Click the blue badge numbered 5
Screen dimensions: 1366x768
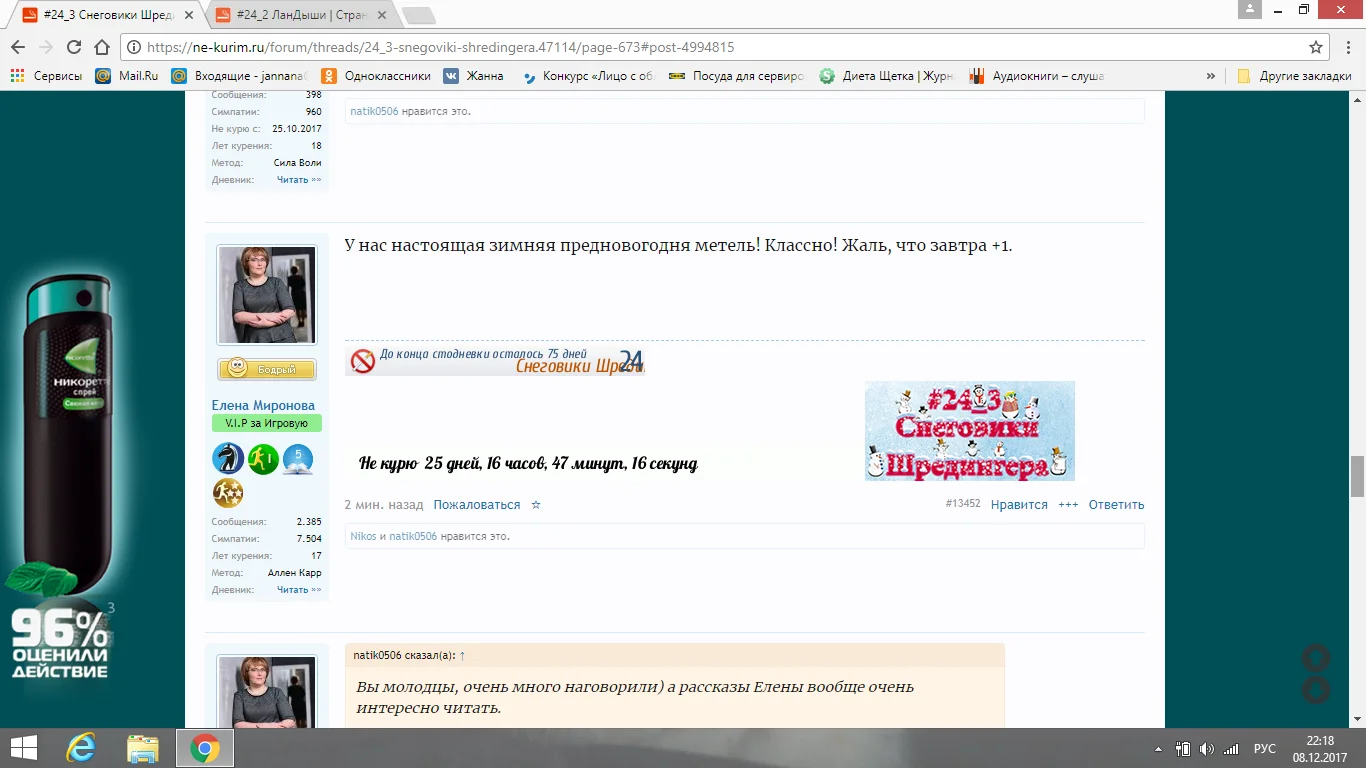point(298,459)
